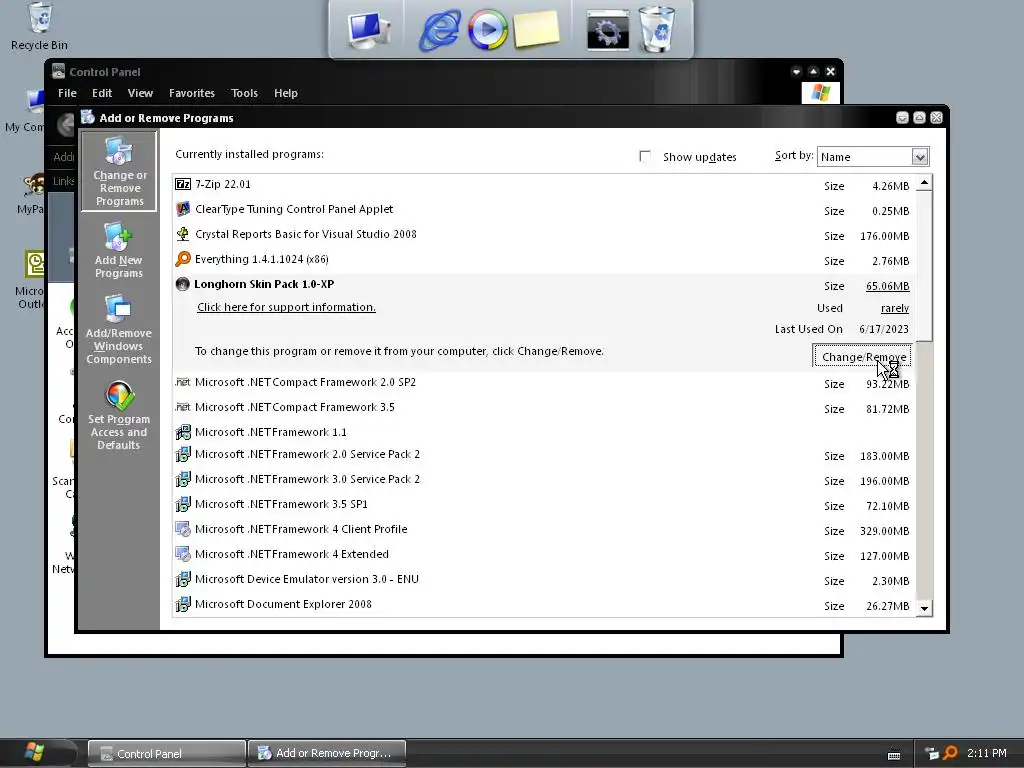Viewport: 1024px width, 768px height.
Task: Select Microsoft Document Explorer 2008 entry
Action: coord(543,605)
